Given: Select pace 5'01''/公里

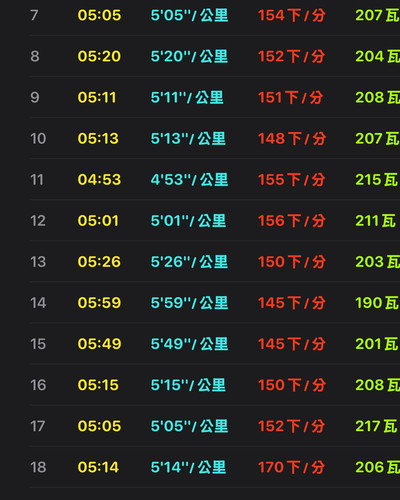Looking at the screenshot, I should click(x=188, y=221).
